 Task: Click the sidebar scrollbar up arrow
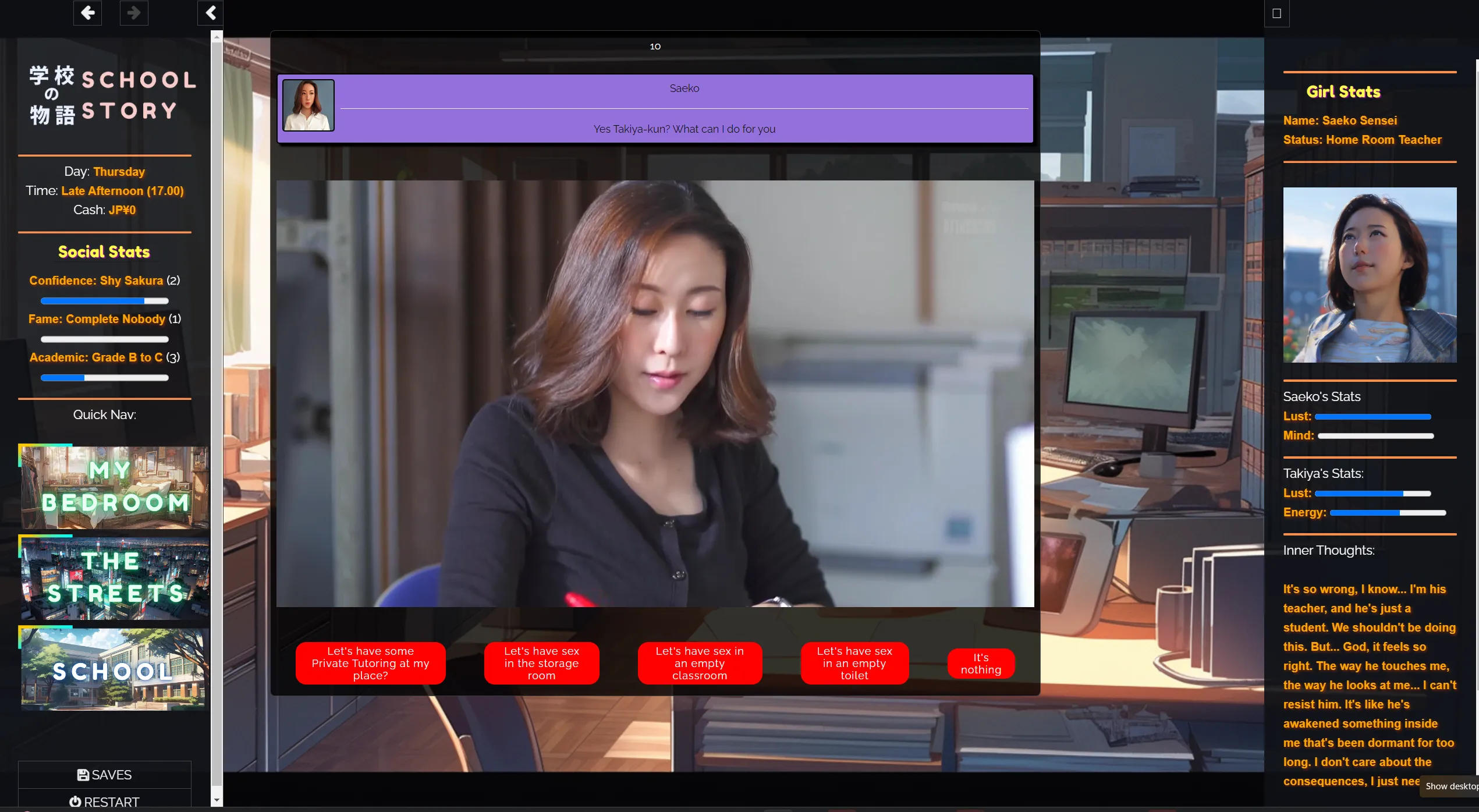(x=217, y=37)
